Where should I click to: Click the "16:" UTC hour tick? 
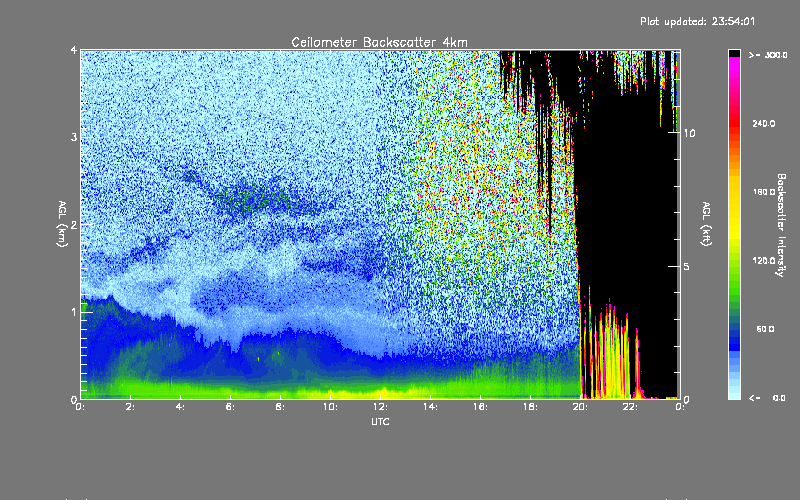click(x=480, y=407)
